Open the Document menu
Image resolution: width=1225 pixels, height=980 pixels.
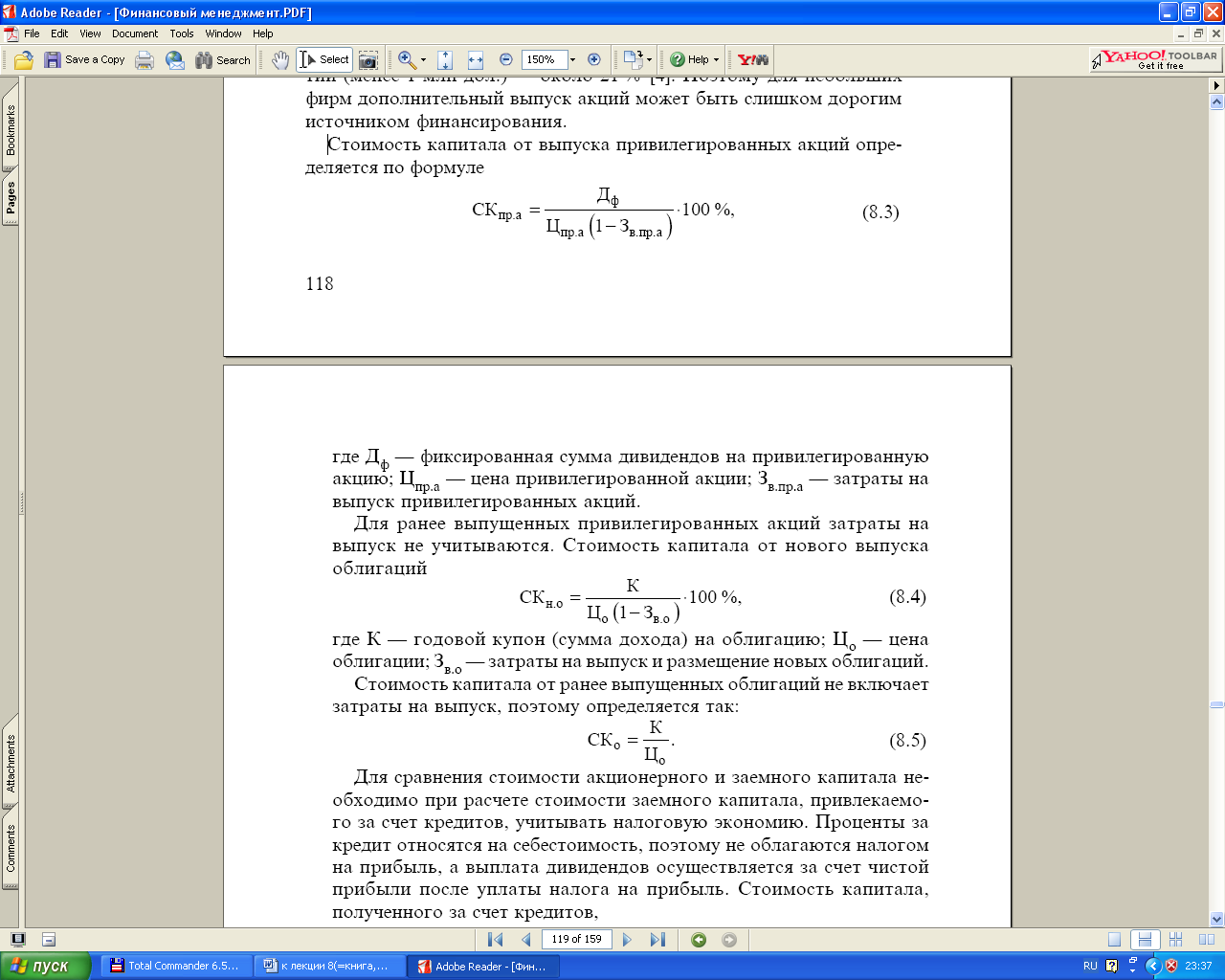tap(135, 33)
